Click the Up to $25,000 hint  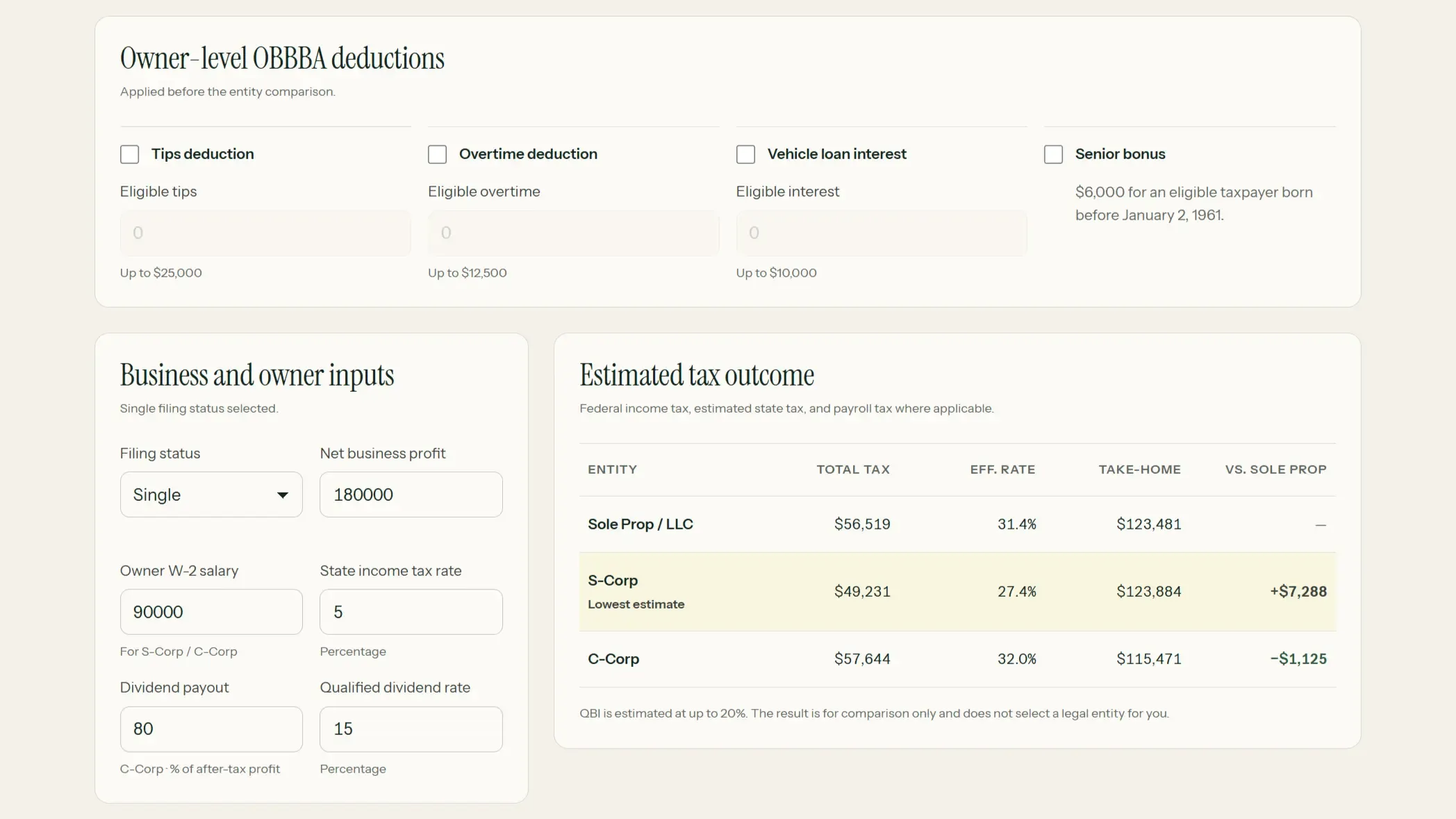[161, 273]
